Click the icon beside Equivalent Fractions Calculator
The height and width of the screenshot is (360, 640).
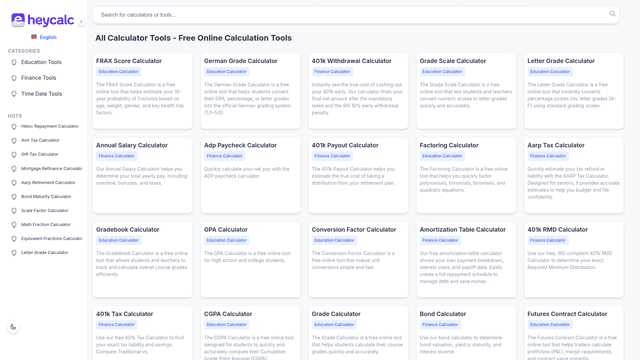[14, 239]
